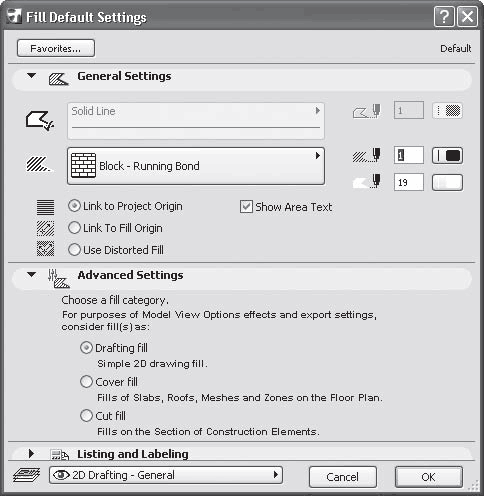This screenshot has width=484, height=496.
Task: Click the Link to Project Origin lines icon
Action: [45, 207]
